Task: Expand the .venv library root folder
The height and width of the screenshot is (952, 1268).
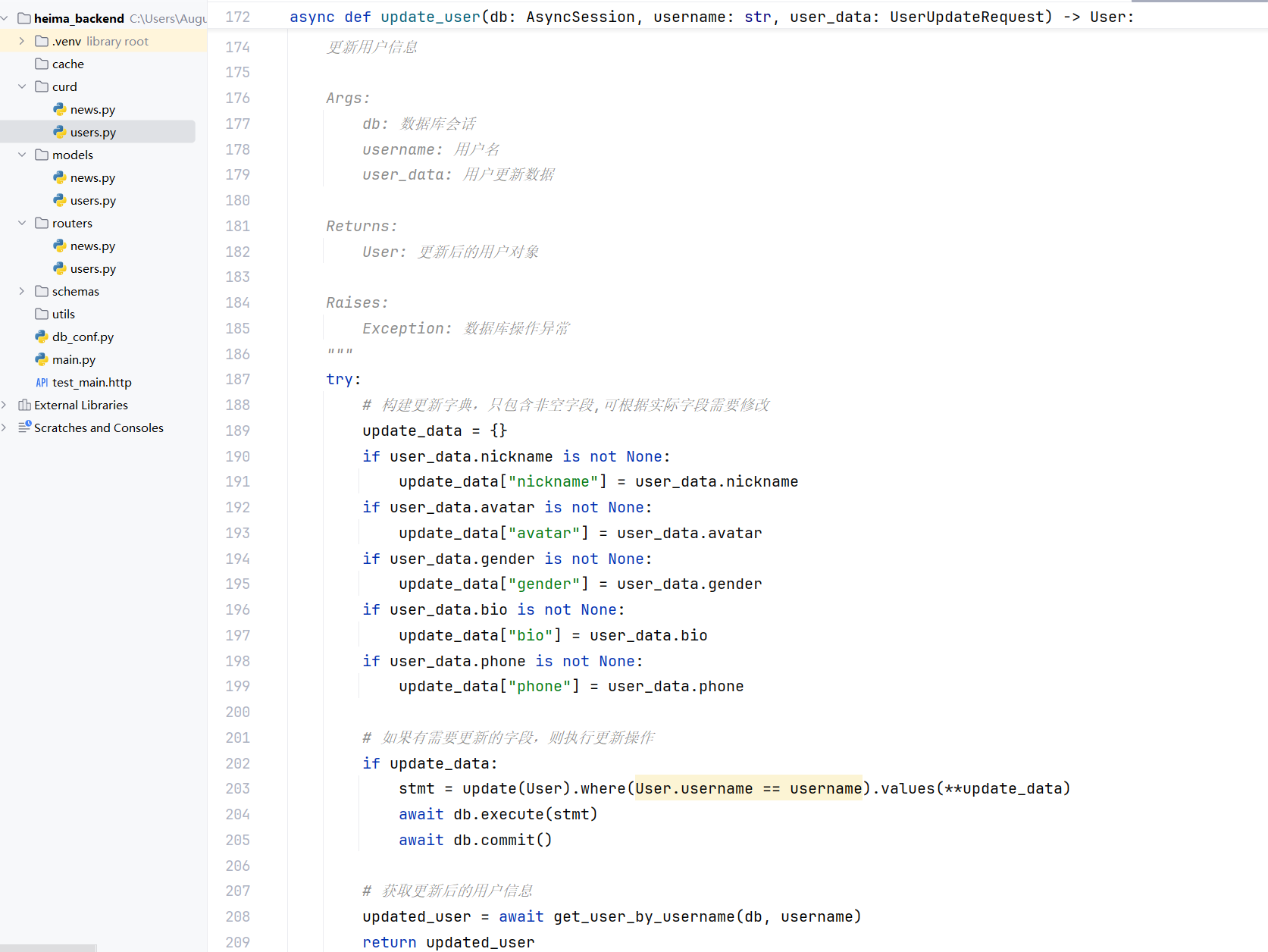Action: (22, 41)
